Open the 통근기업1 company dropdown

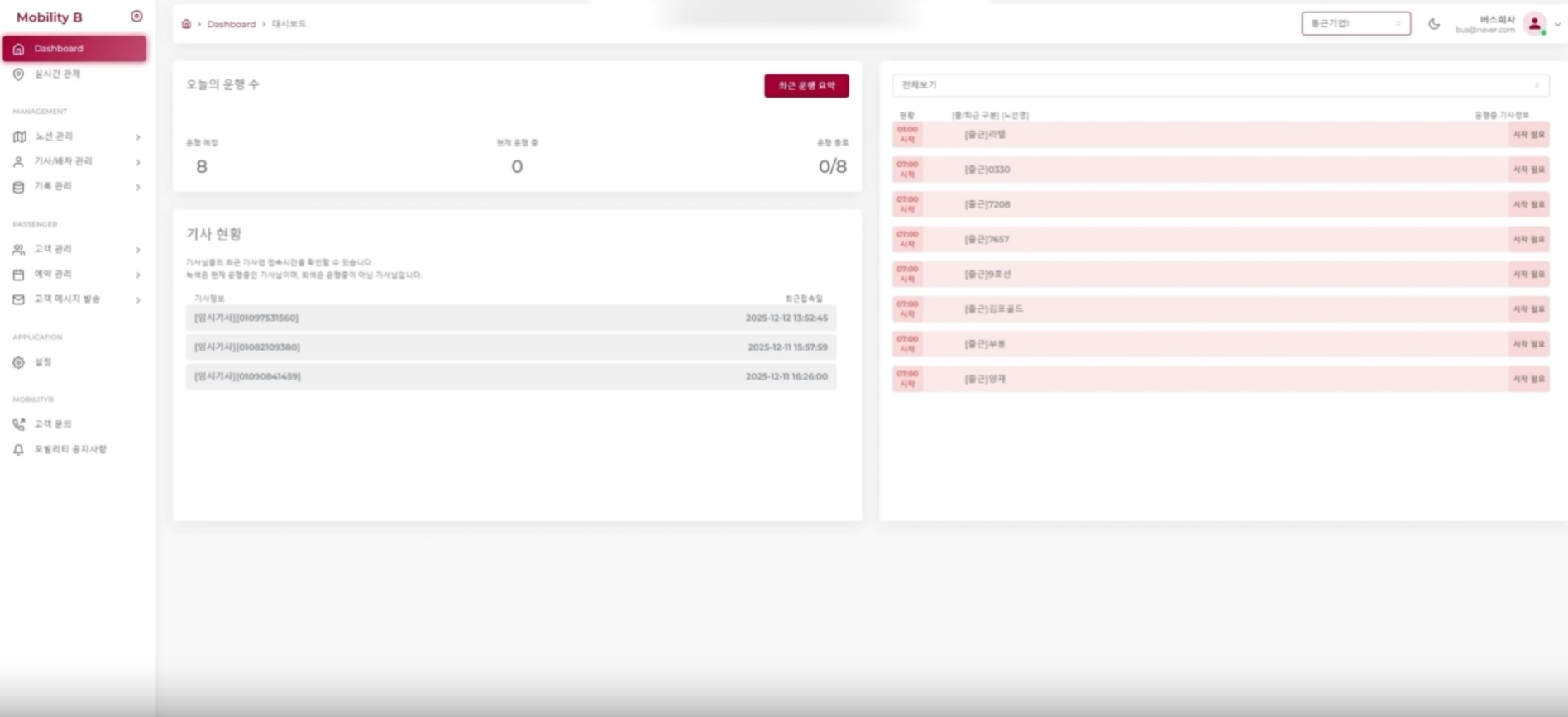pos(1356,24)
